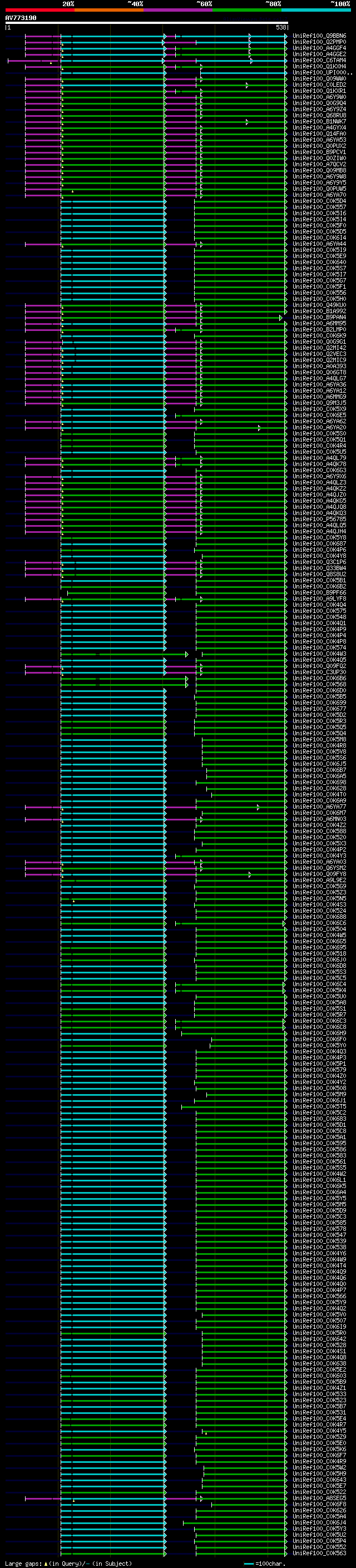
Task: Select hit label UniRef100_A6YA20
Action: click(x=319, y=427)
